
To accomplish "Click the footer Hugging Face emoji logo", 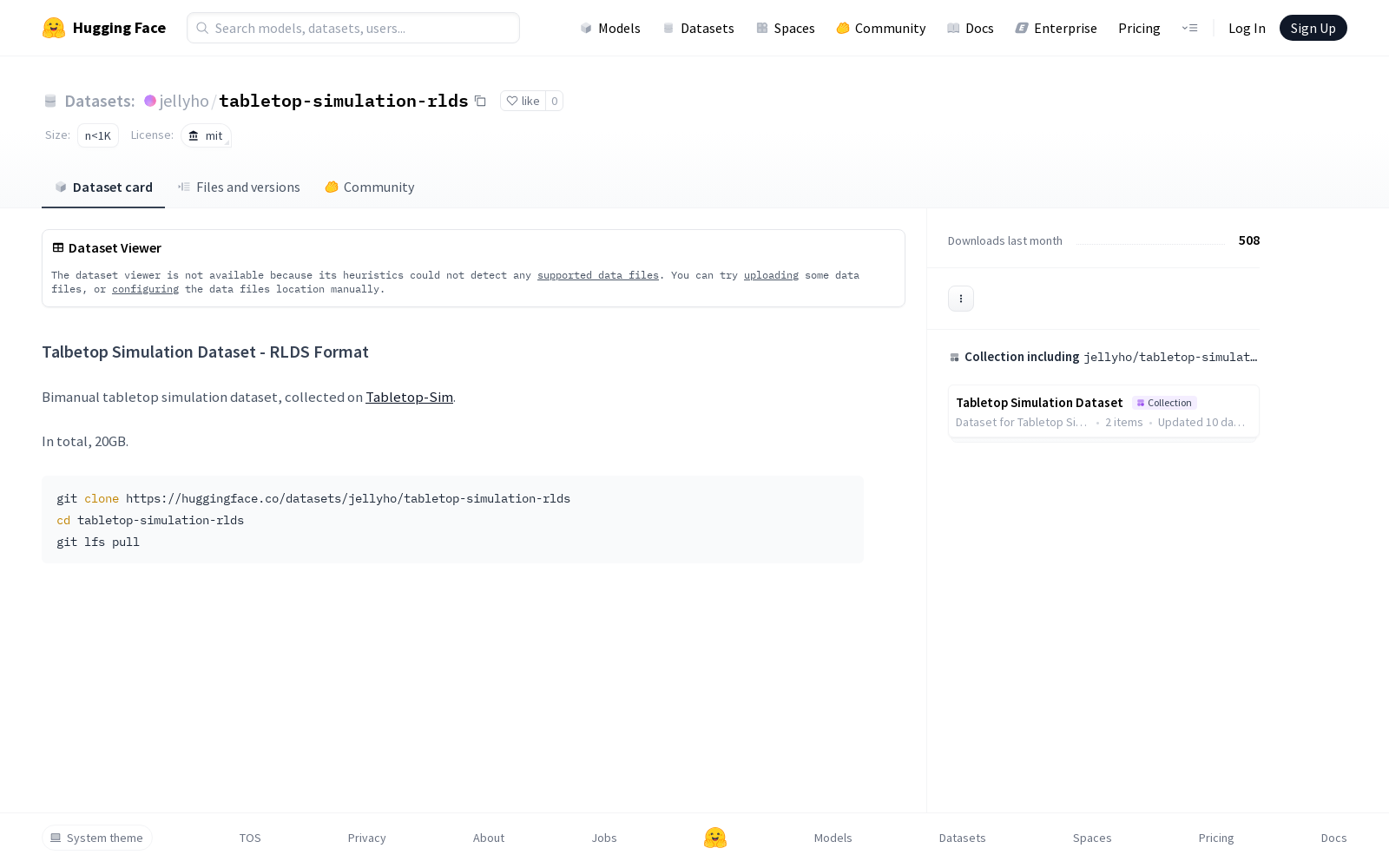I will pos(715,838).
